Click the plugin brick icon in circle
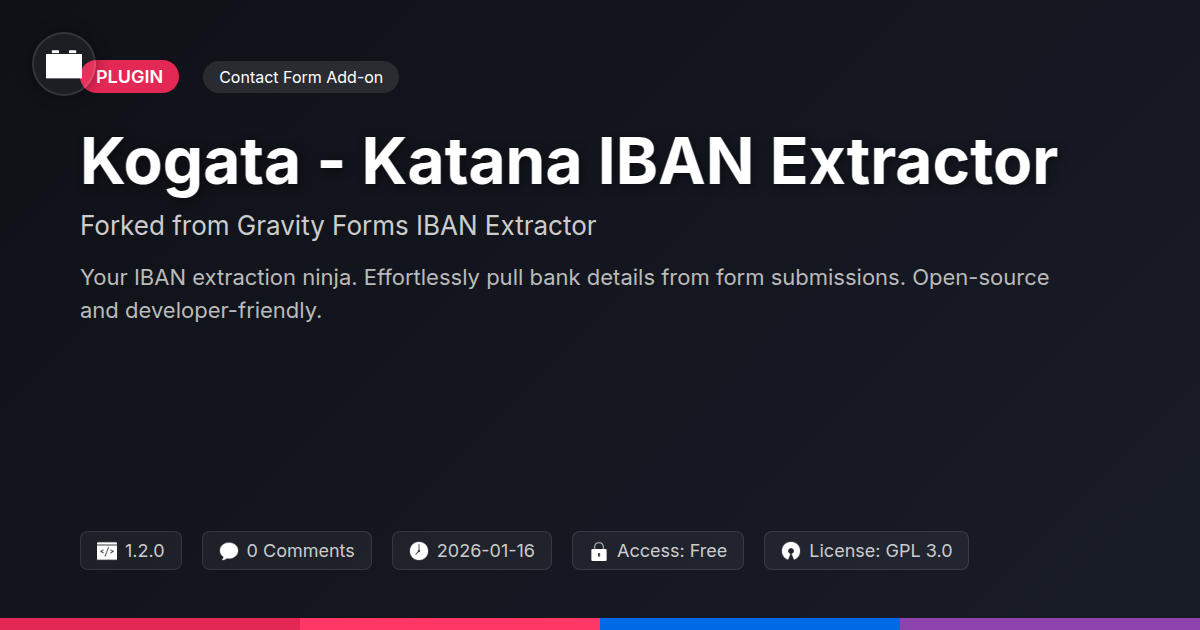Screen dimensions: 1200x630 click(x=64, y=64)
